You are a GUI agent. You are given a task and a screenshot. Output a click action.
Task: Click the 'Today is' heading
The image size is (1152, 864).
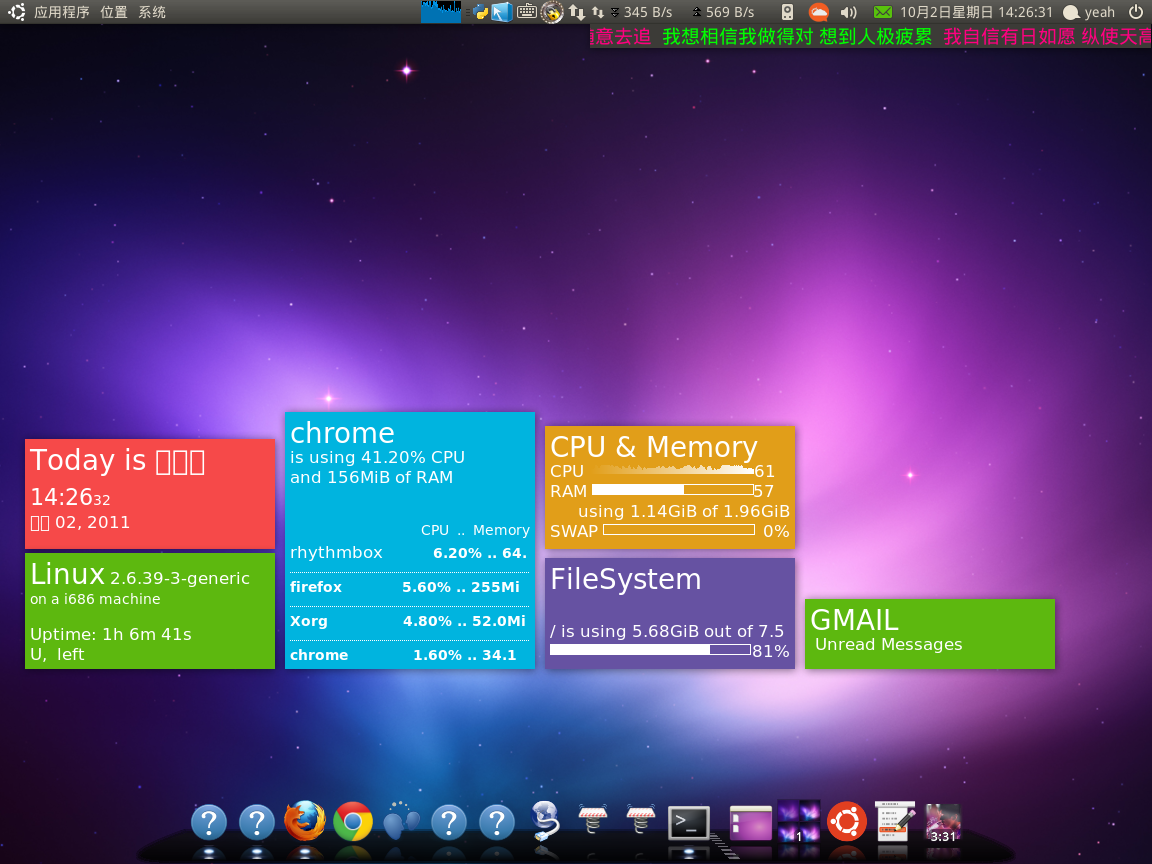117,461
